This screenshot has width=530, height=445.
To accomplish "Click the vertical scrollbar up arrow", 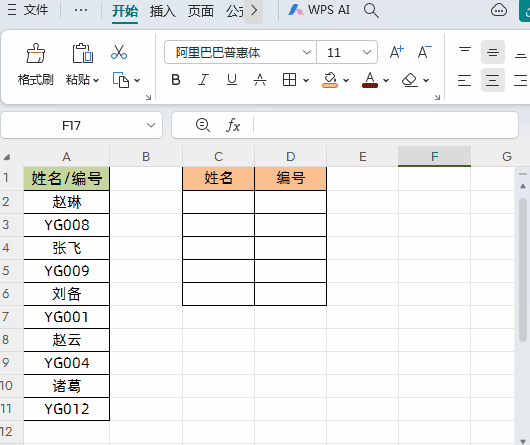I will 523,186.
